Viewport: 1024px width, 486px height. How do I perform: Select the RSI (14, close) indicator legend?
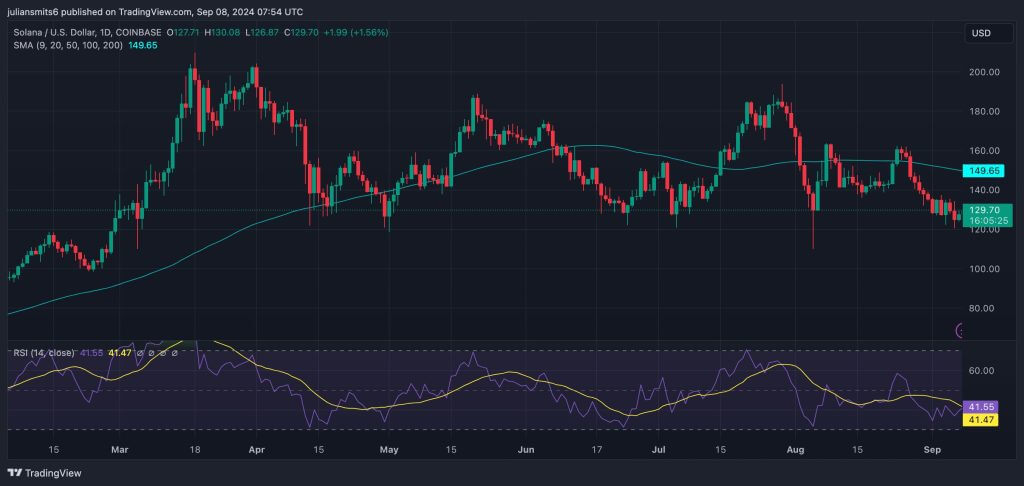click(44, 353)
